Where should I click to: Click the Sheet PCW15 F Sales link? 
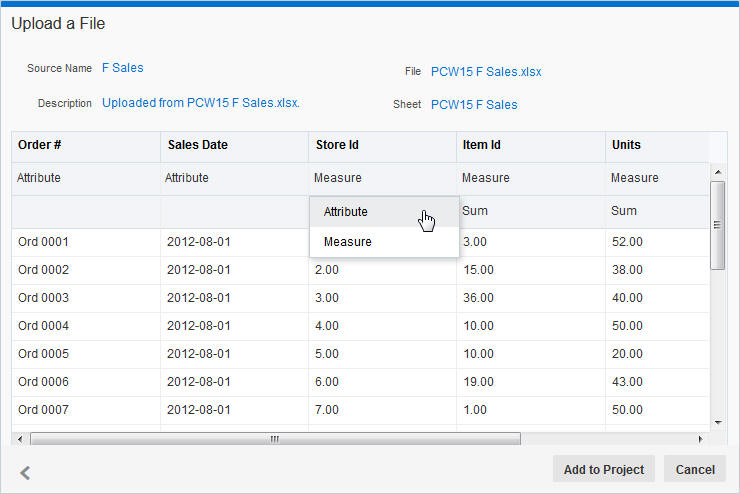(474, 105)
